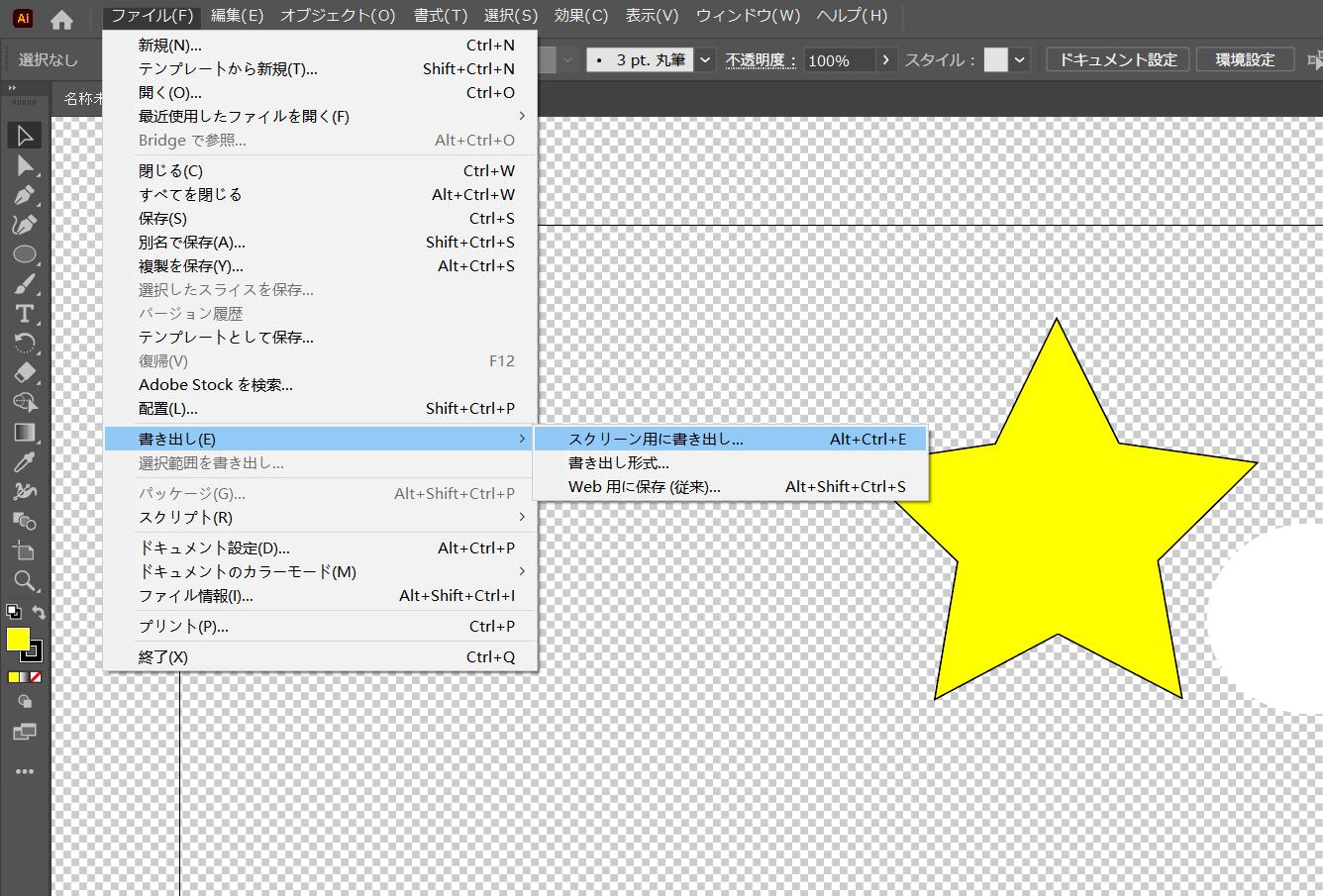Open 環境設定 from the control bar
This screenshot has height=896, width=1323.
click(1245, 58)
